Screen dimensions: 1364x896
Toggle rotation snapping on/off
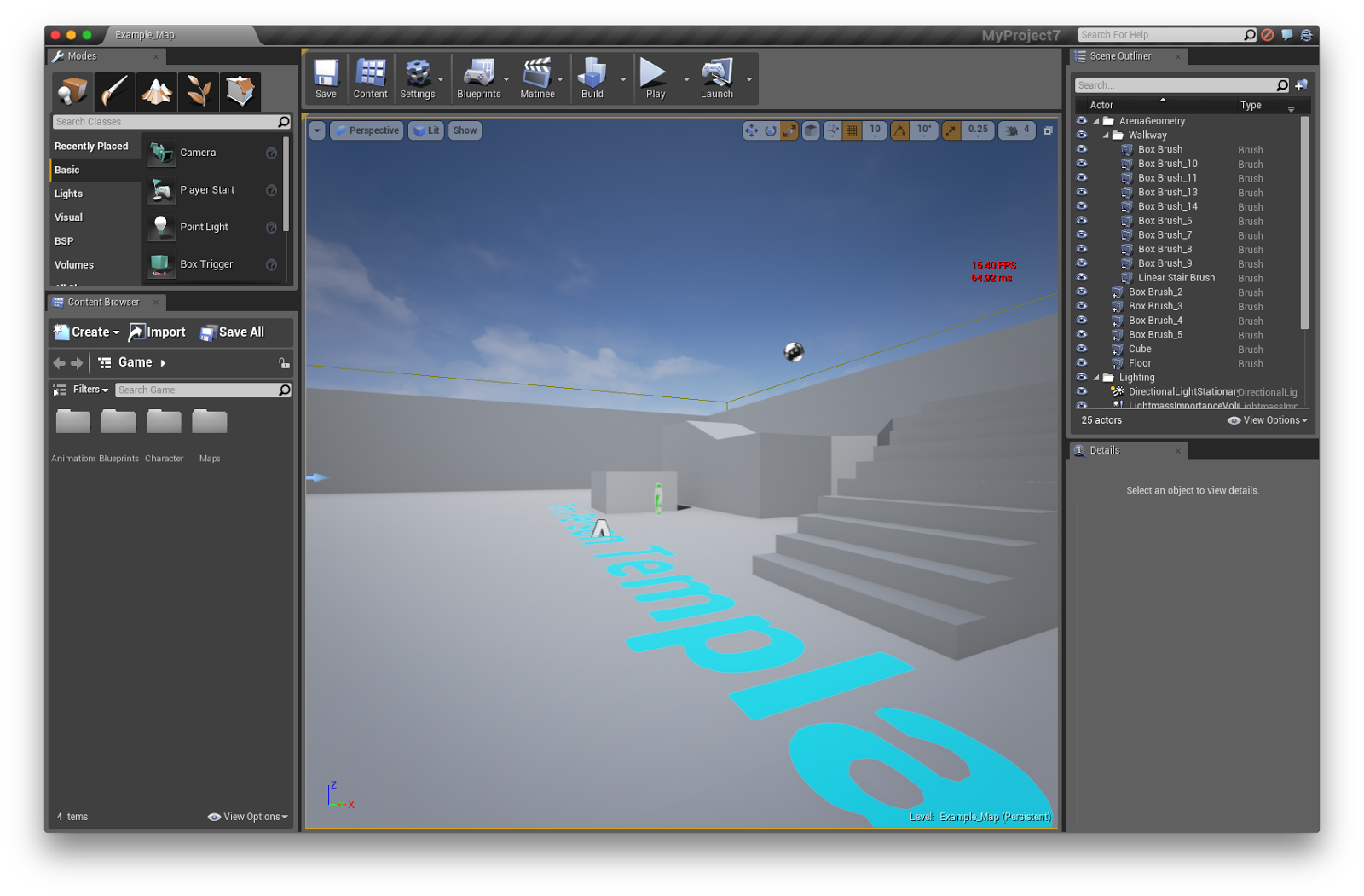[900, 130]
